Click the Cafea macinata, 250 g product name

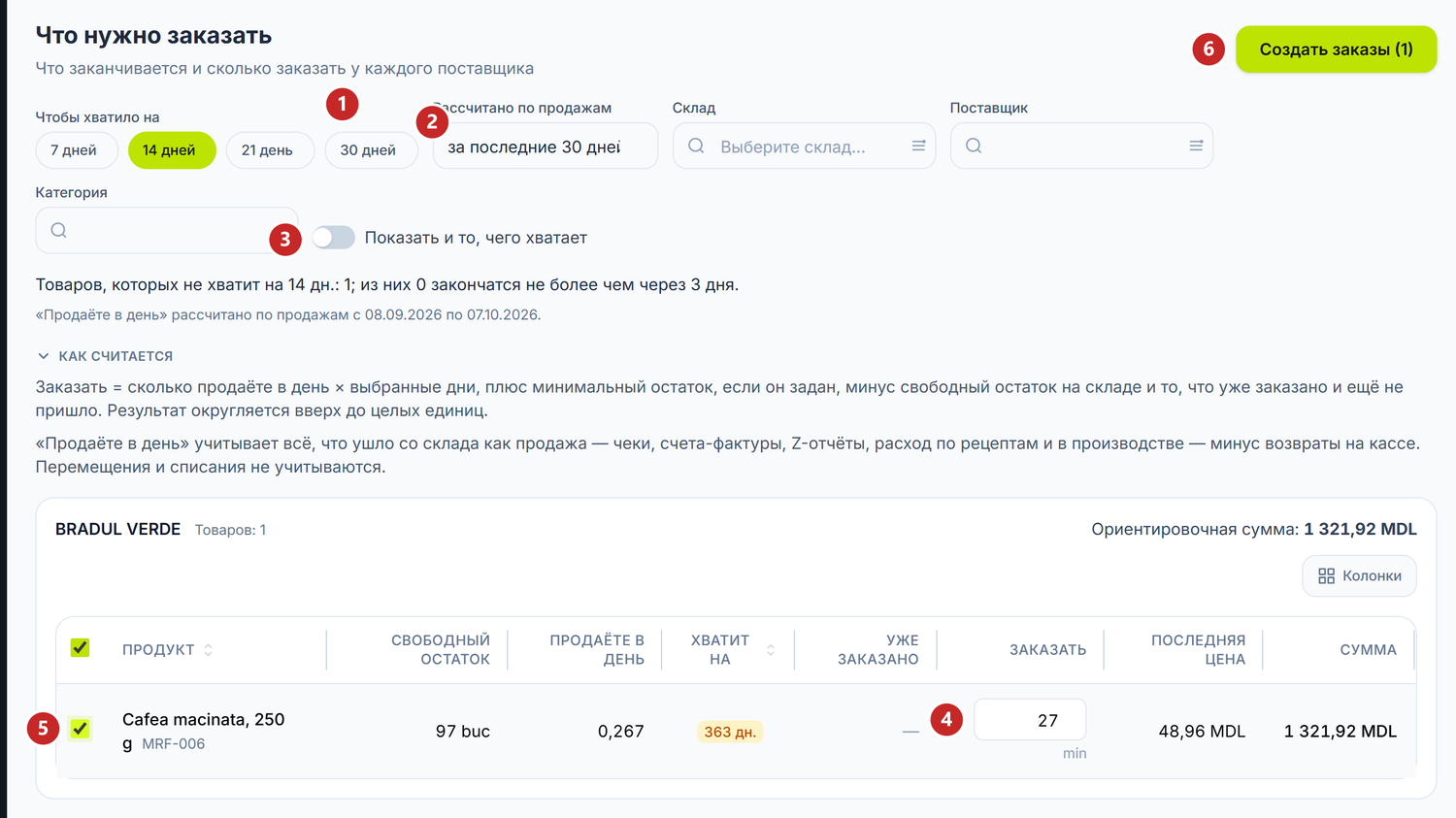click(204, 731)
